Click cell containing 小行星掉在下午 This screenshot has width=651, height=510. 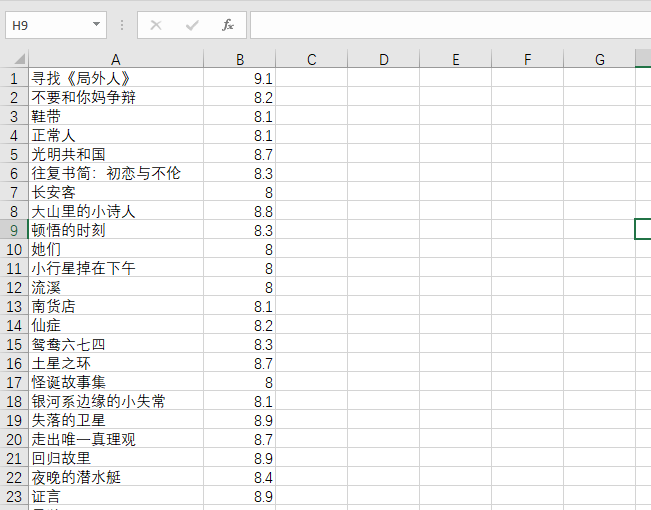pos(116,268)
